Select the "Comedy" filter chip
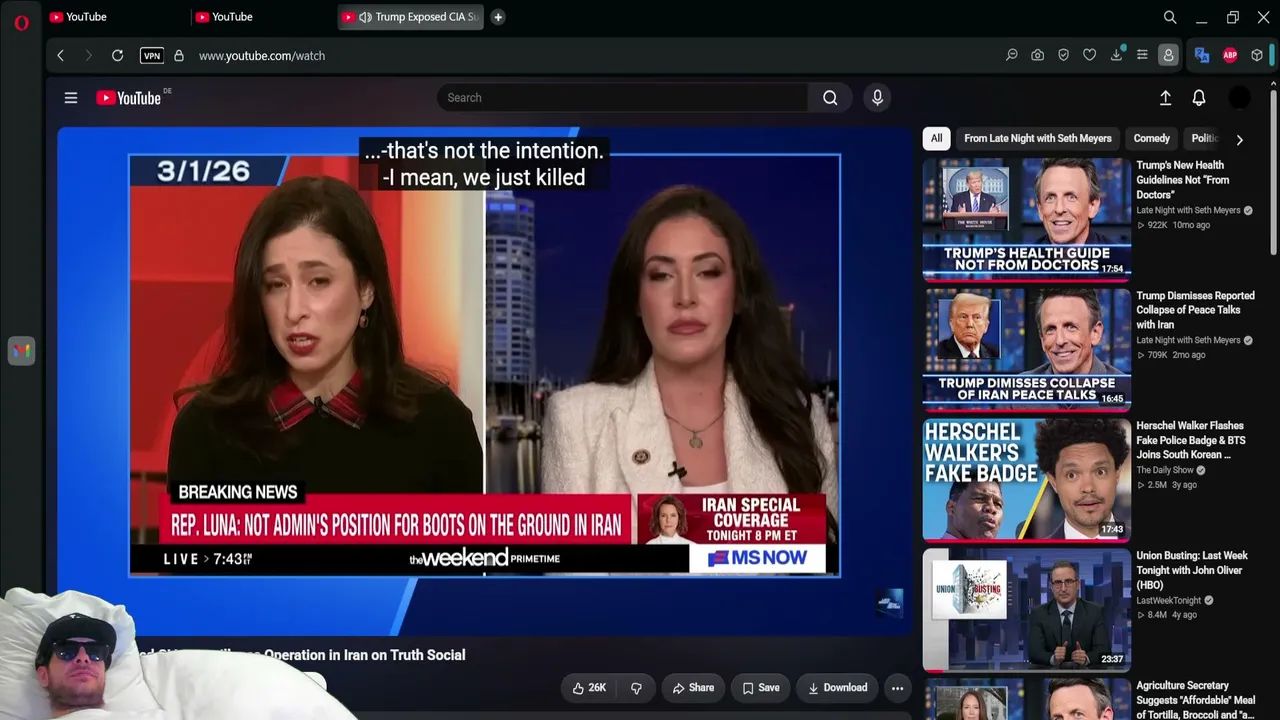This screenshot has width=1280, height=720. 1151,139
